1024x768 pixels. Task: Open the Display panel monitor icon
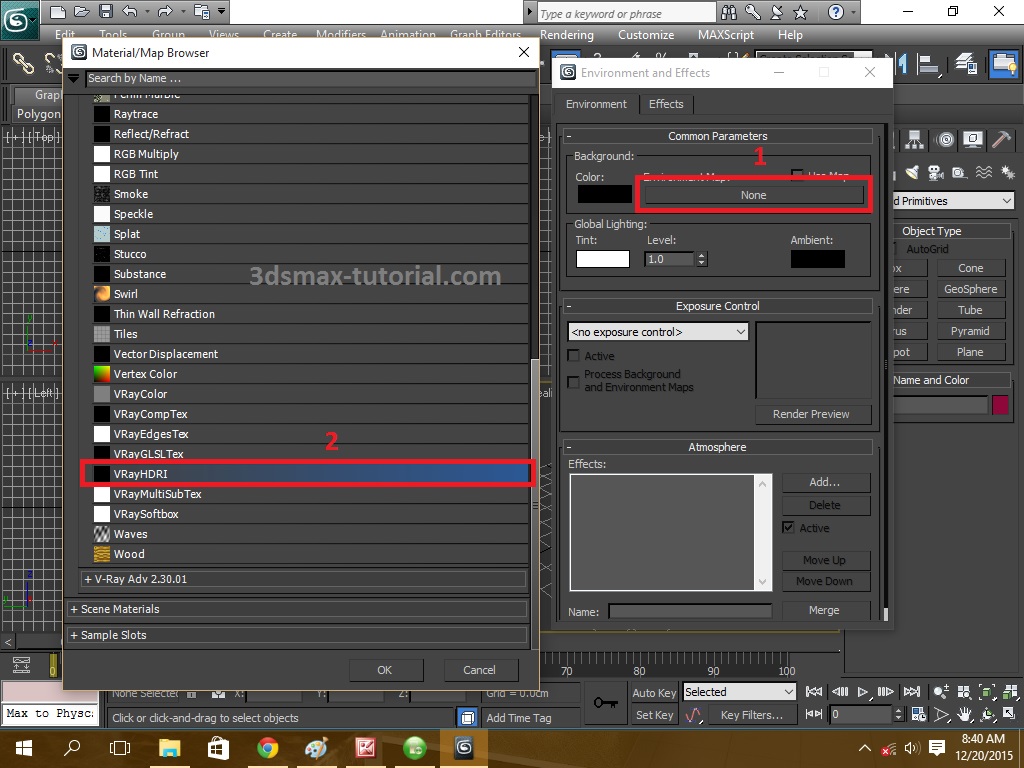(x=973, y=139)
